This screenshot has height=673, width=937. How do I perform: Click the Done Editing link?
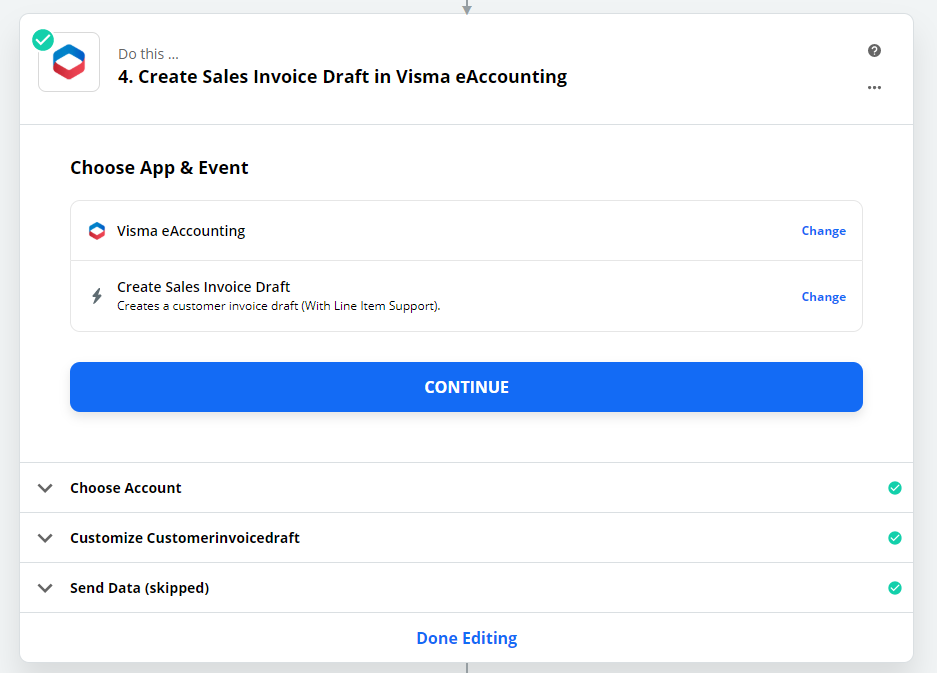(466, 638)
